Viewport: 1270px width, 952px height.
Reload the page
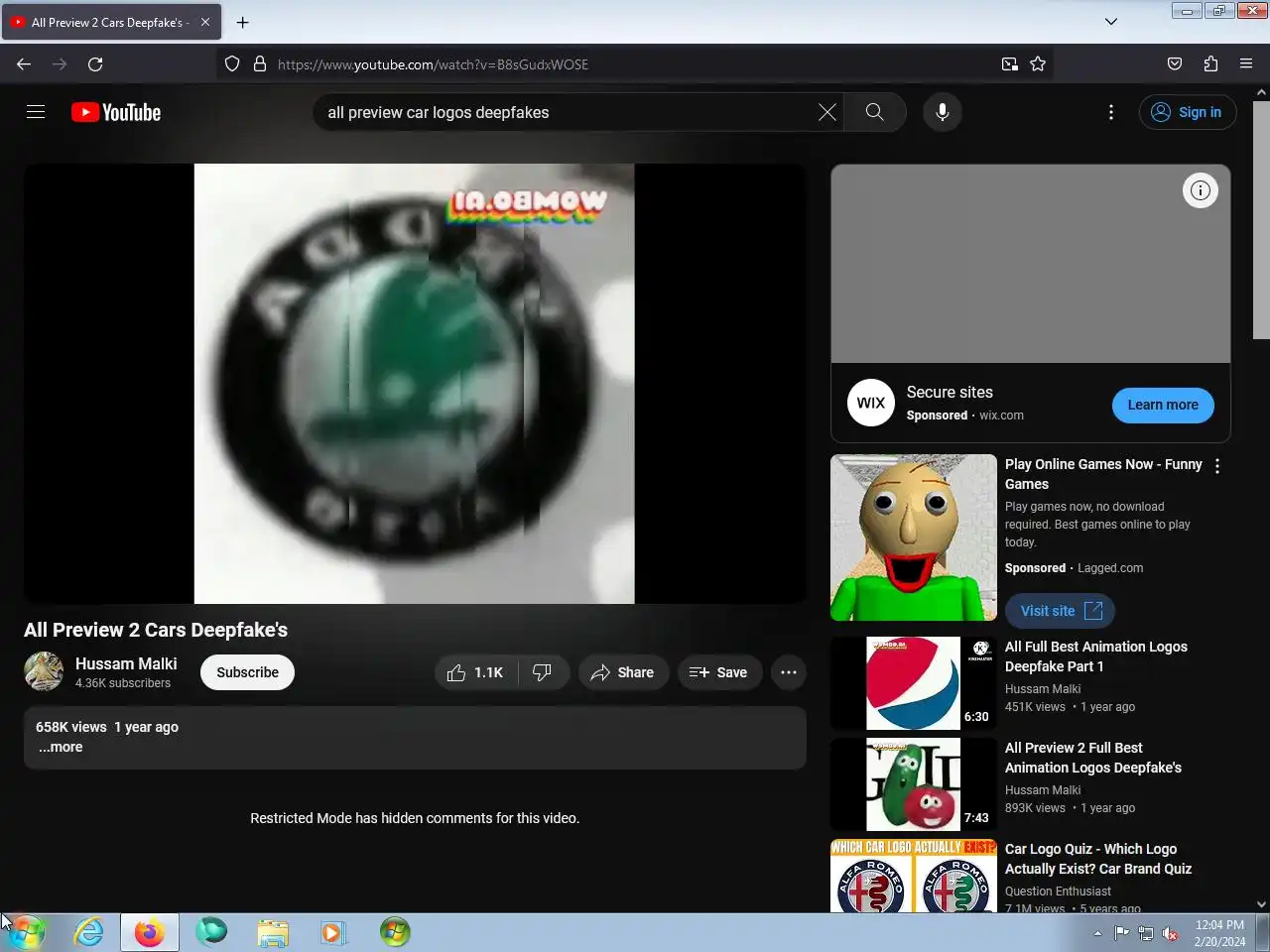(95, 64)
